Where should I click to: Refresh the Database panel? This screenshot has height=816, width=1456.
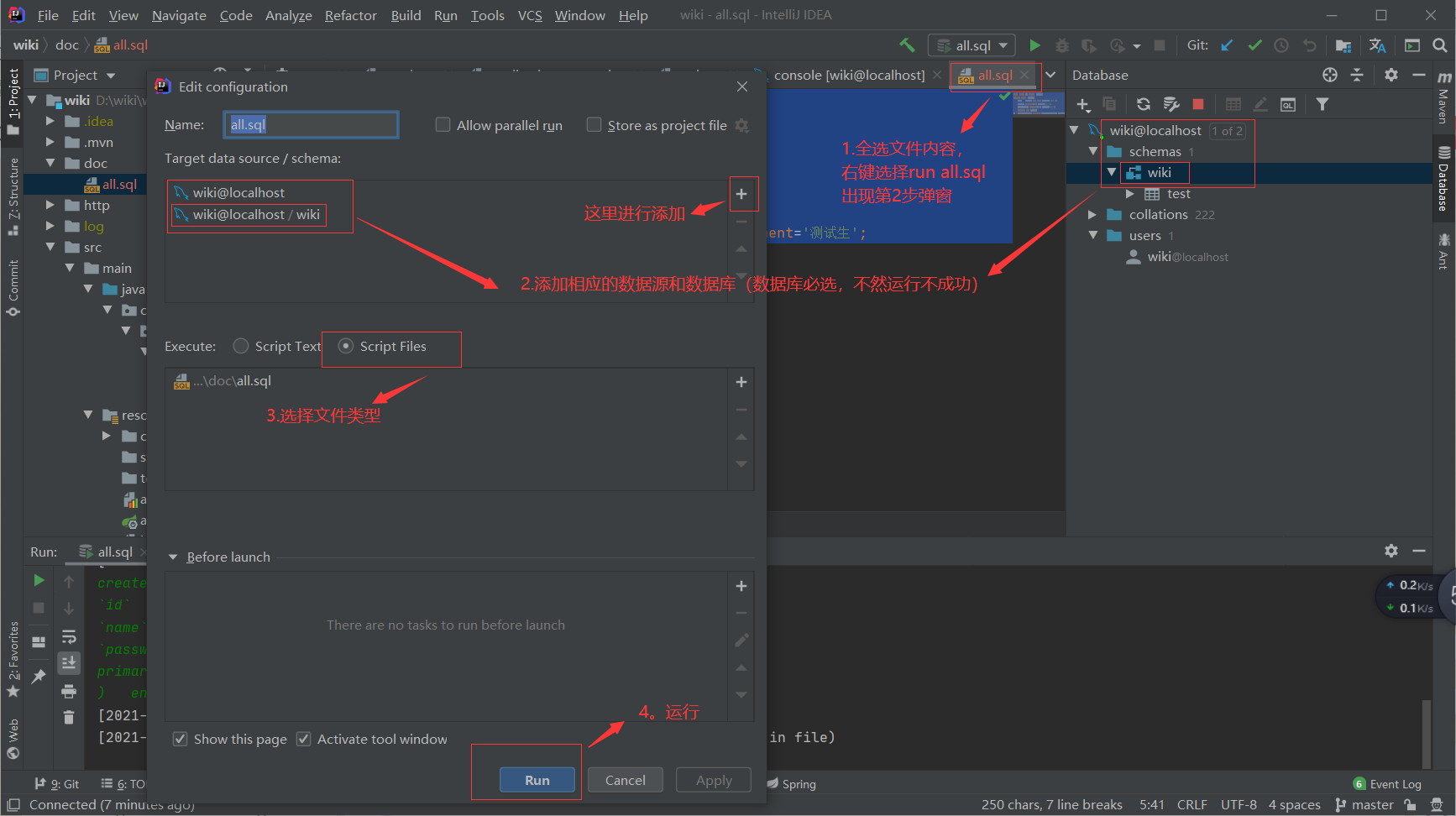pyautogui.click(x=1144, y=104)
